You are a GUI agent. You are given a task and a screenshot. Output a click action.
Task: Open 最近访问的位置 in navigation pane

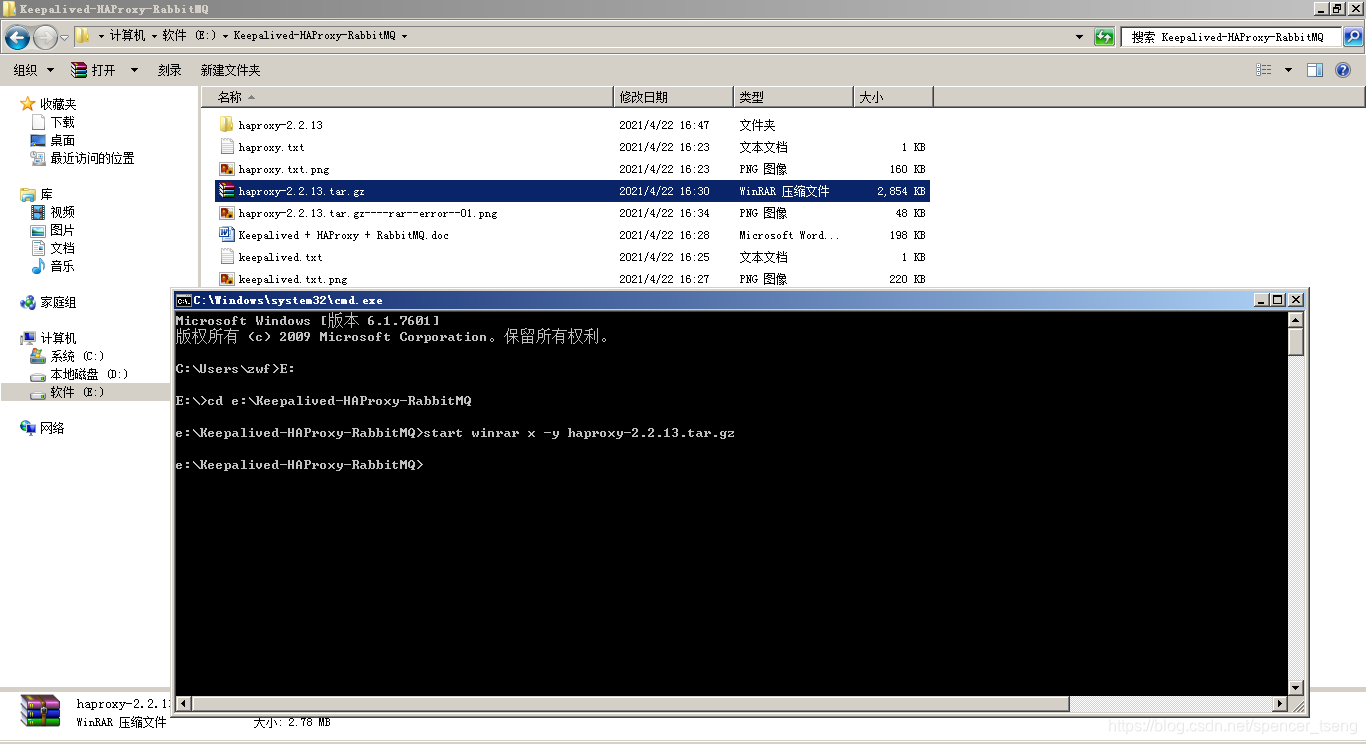tap(92, 158)
